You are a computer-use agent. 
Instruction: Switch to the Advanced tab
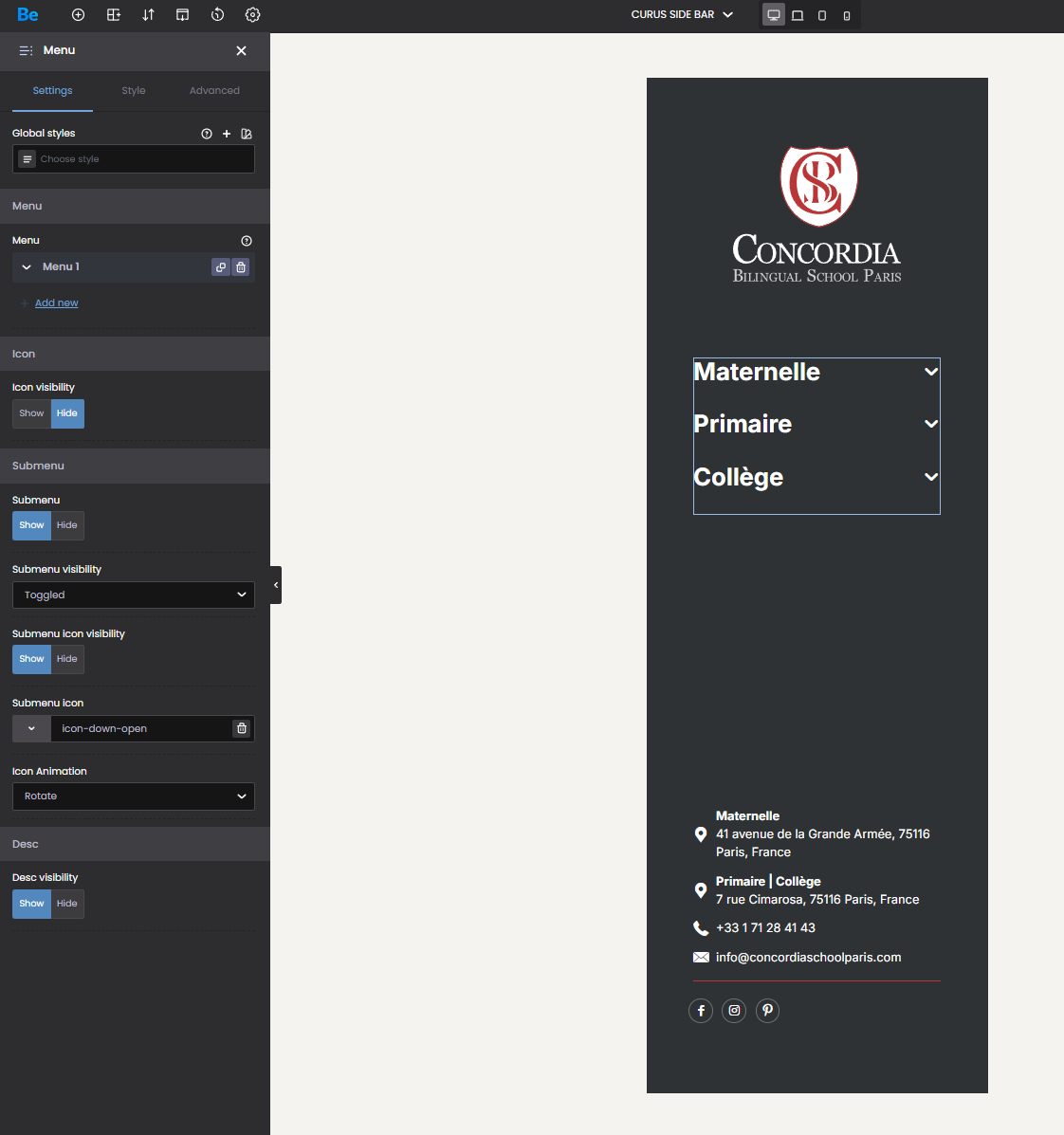pos(214,90)
